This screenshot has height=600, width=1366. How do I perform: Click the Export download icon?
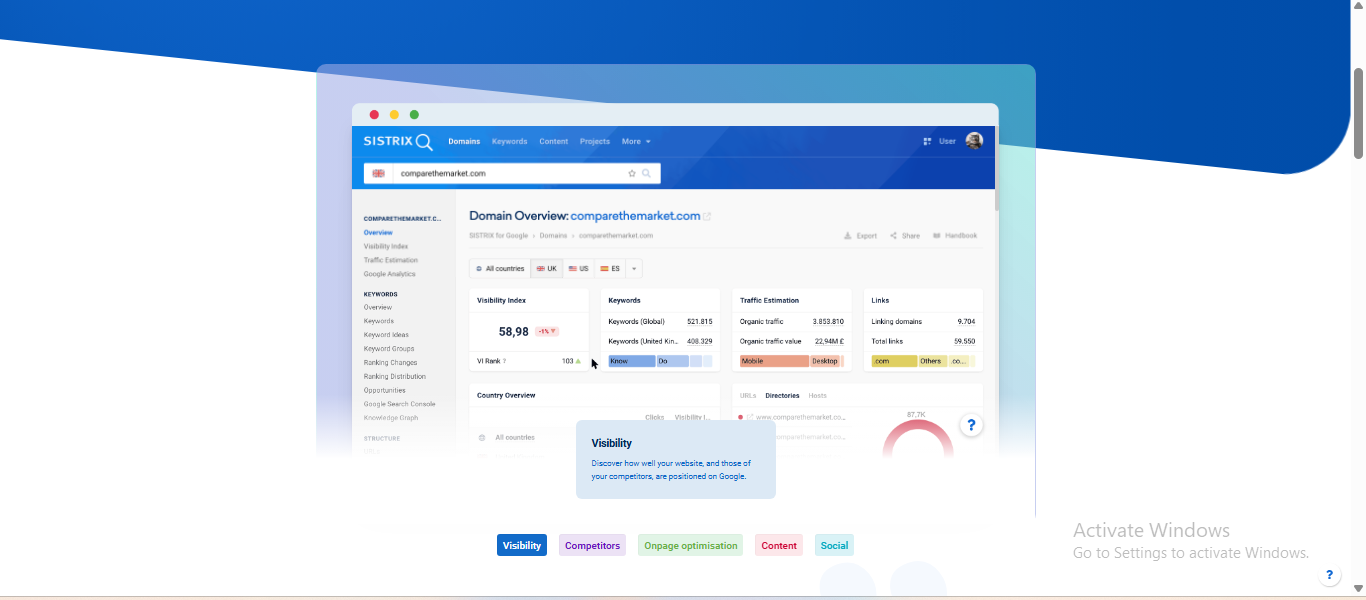(x=848, y=236)
